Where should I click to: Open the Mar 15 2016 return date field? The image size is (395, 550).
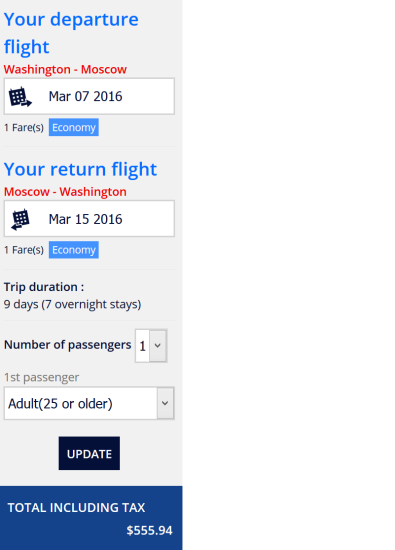click(89, 219)
